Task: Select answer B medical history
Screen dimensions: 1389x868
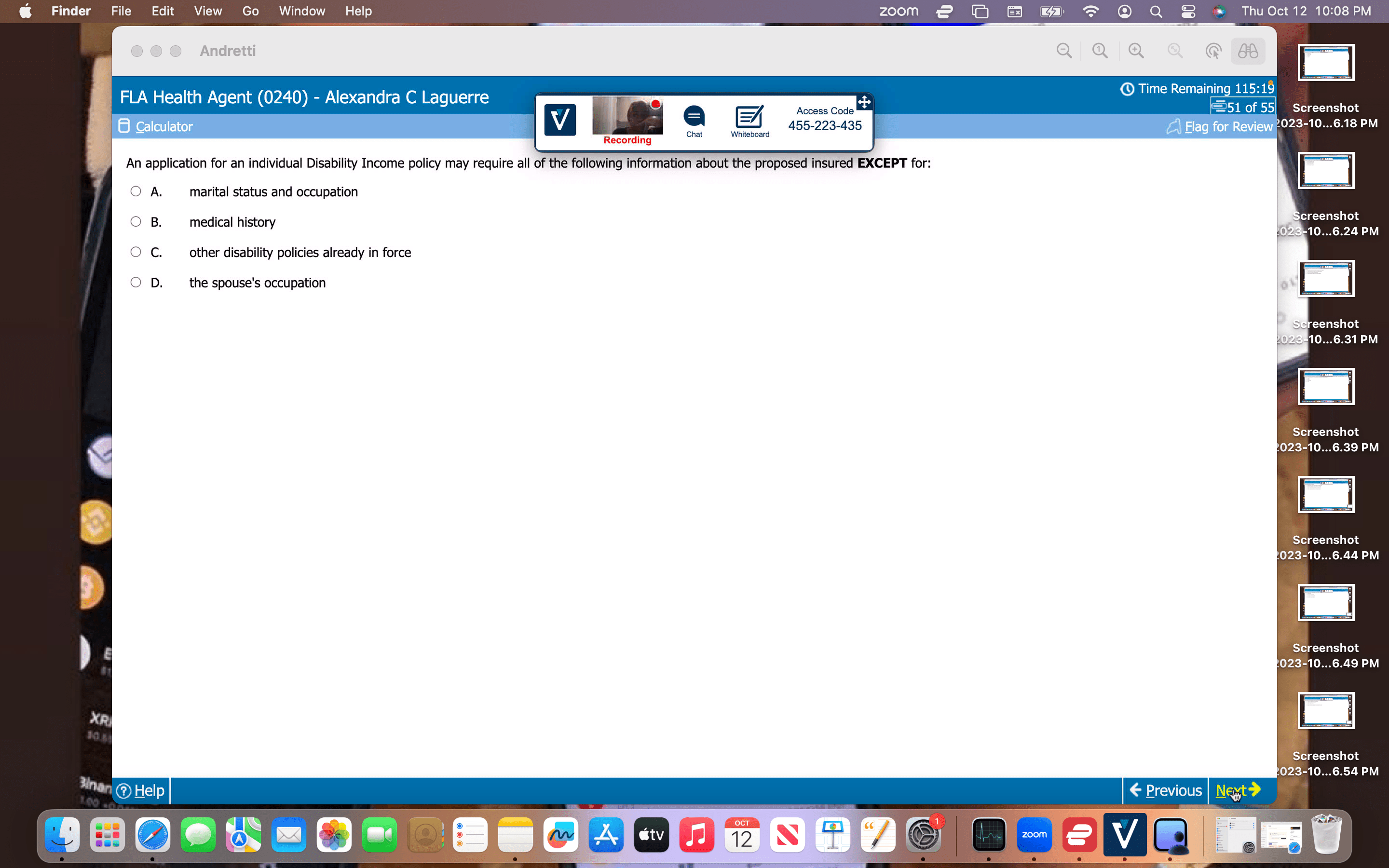Action: pyautogui.click(x=136, y=222)
